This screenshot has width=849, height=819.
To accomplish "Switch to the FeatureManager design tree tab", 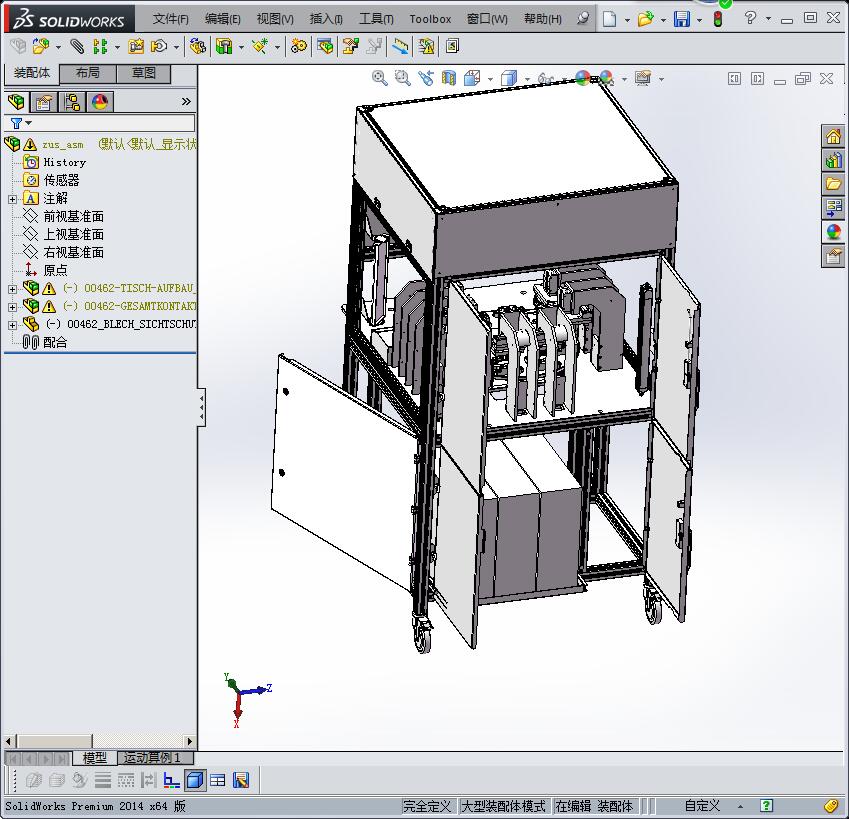I will [16, 102].
